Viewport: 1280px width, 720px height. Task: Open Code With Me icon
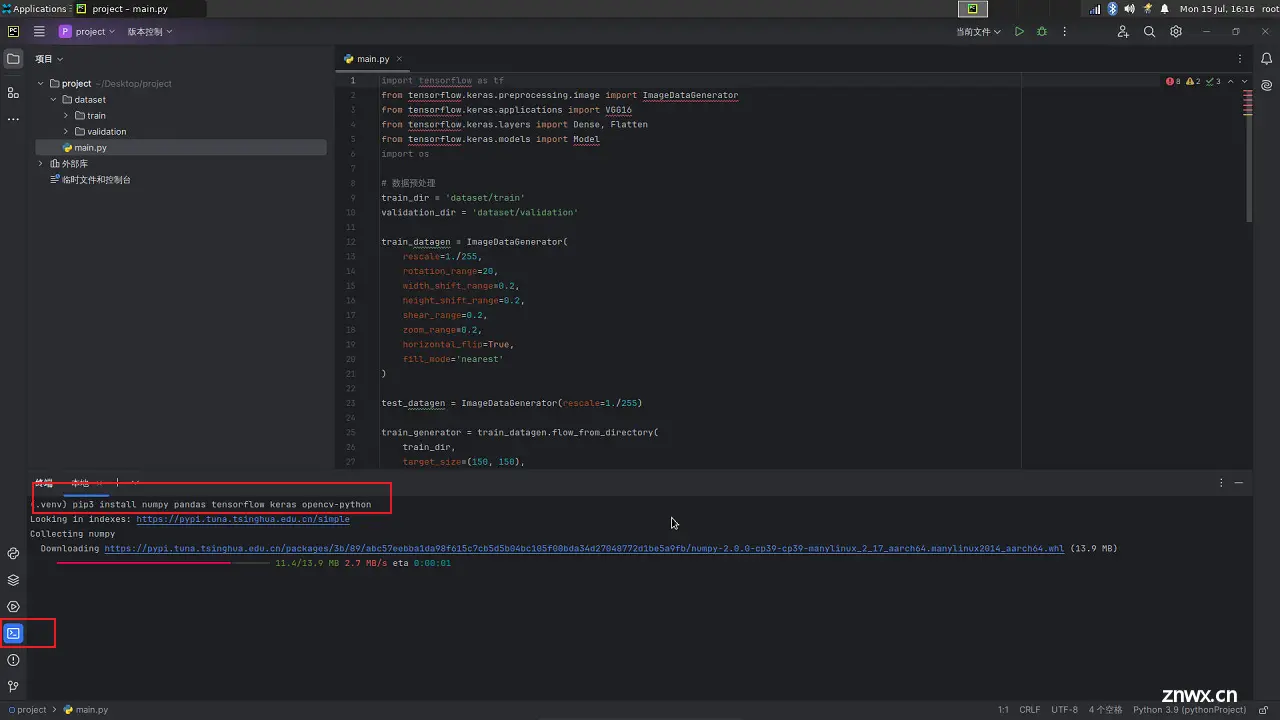click(x=1123, y=32)
